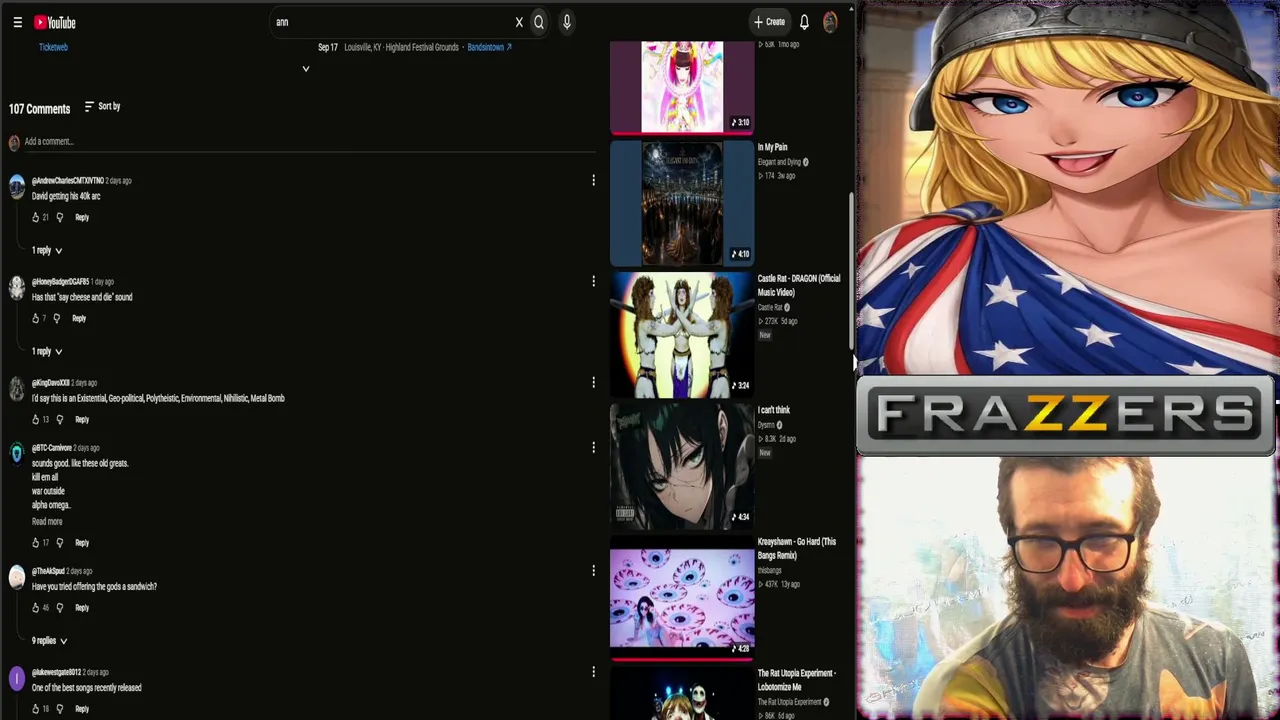Focus the search box containing 'ann'
The height and width of the screenshot is (720, 1280).
[x=392, y=22]
